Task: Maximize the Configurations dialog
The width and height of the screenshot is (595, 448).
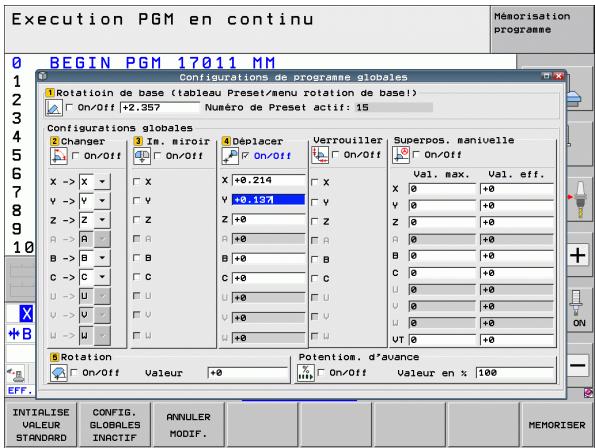Action: (x=546, y=76)
